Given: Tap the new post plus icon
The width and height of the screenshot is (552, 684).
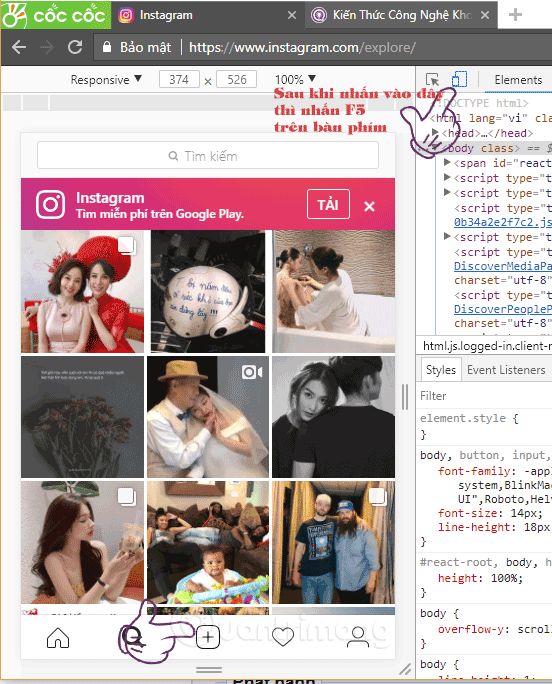Looking at the screenshot, I should pos(208,638).
